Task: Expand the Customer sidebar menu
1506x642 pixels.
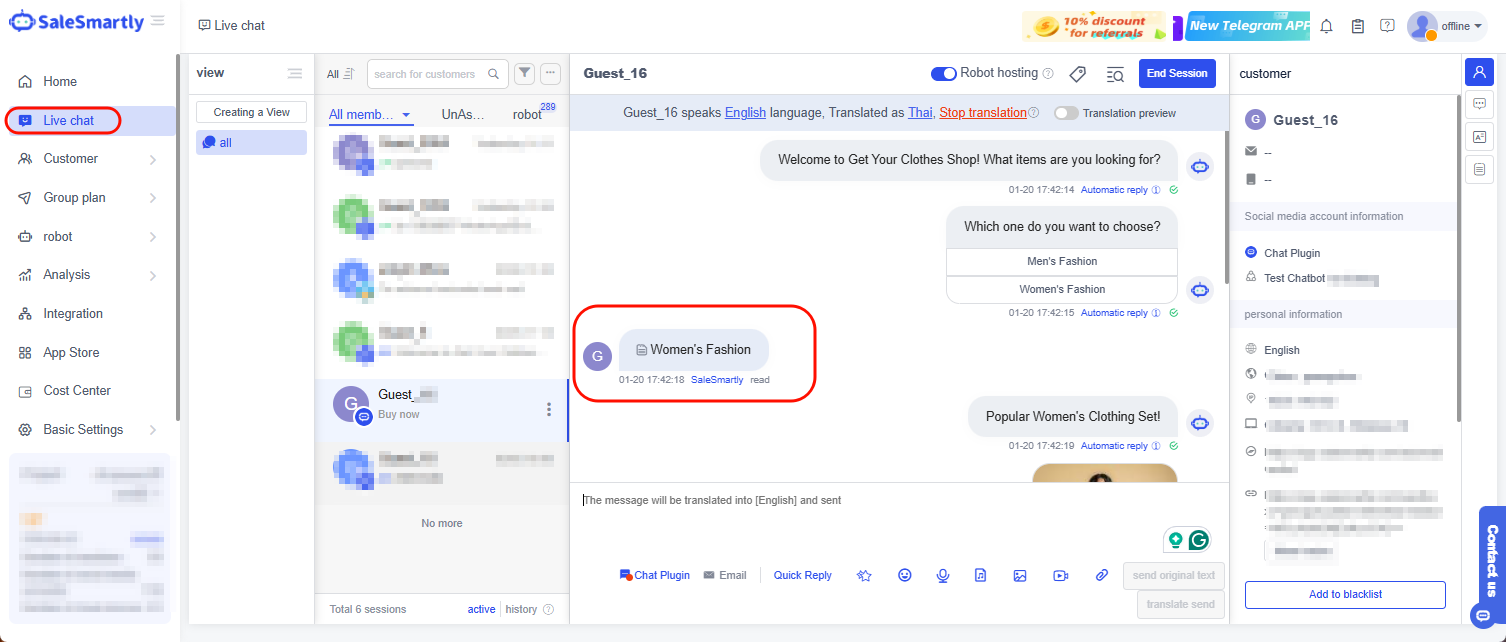Action: click(86, 159)
